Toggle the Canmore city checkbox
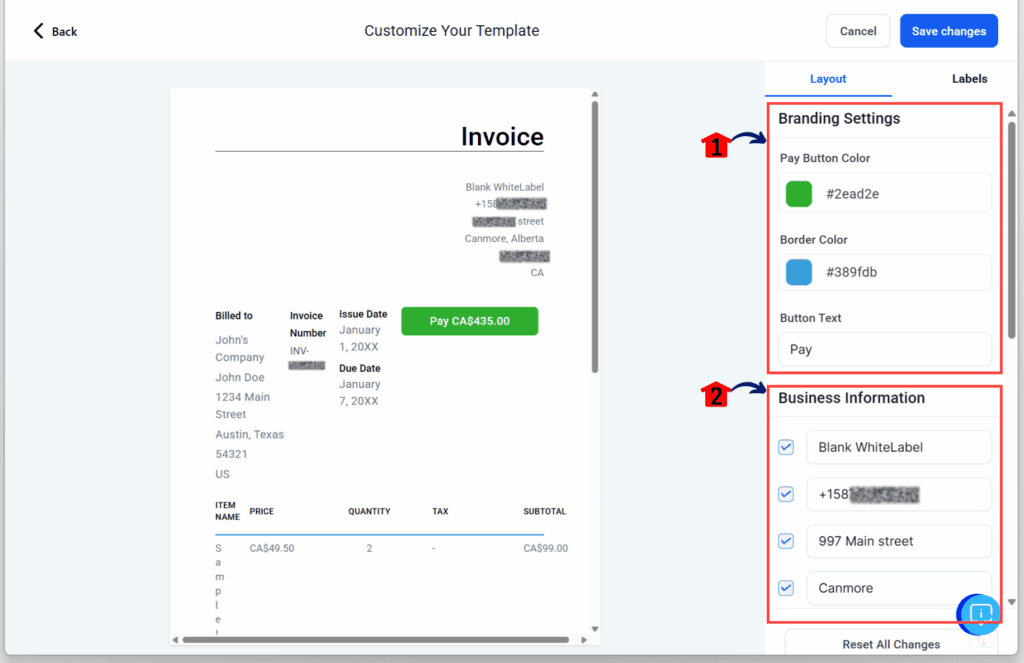This screenshot has height=663, width=1024. coord(786,588)
